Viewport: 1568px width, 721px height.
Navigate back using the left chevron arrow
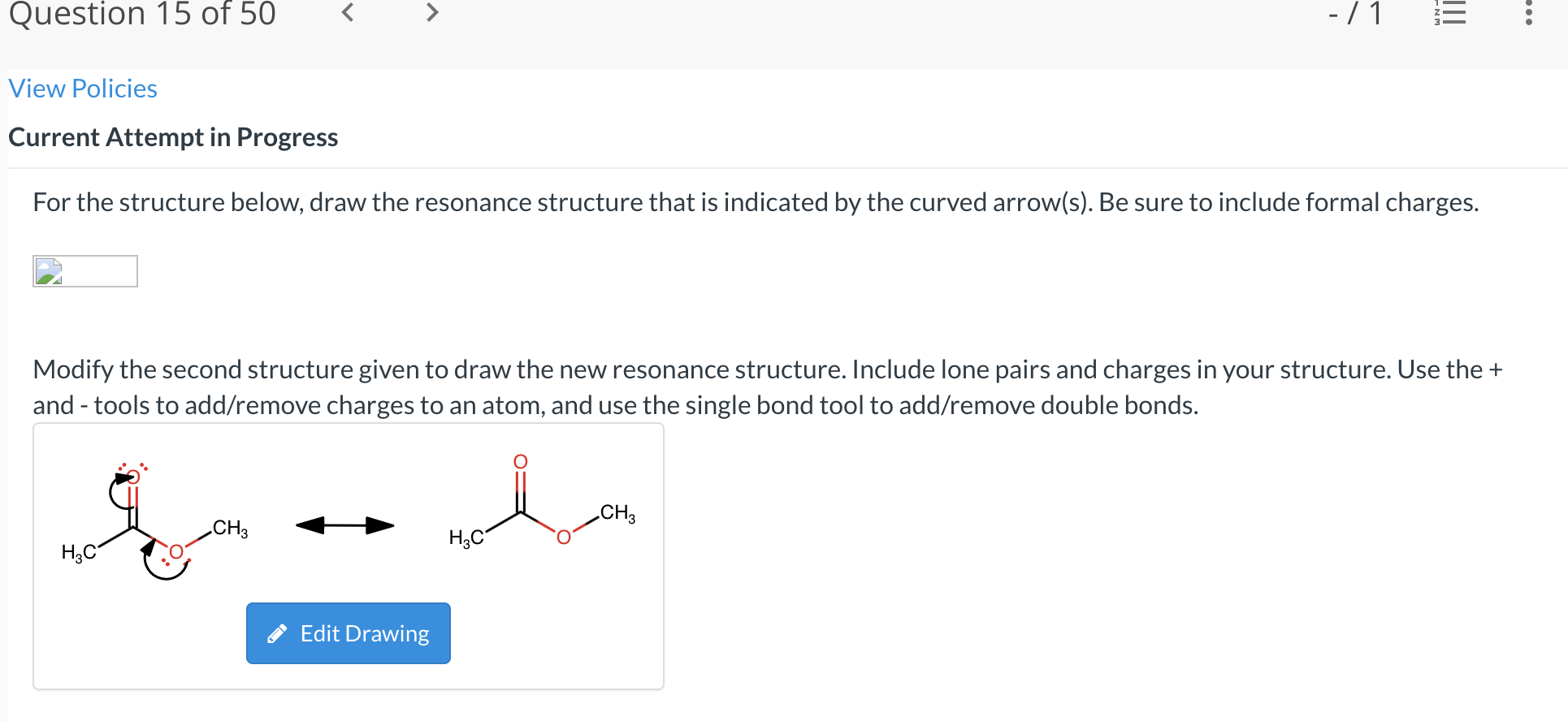click(x=346, y=13)
